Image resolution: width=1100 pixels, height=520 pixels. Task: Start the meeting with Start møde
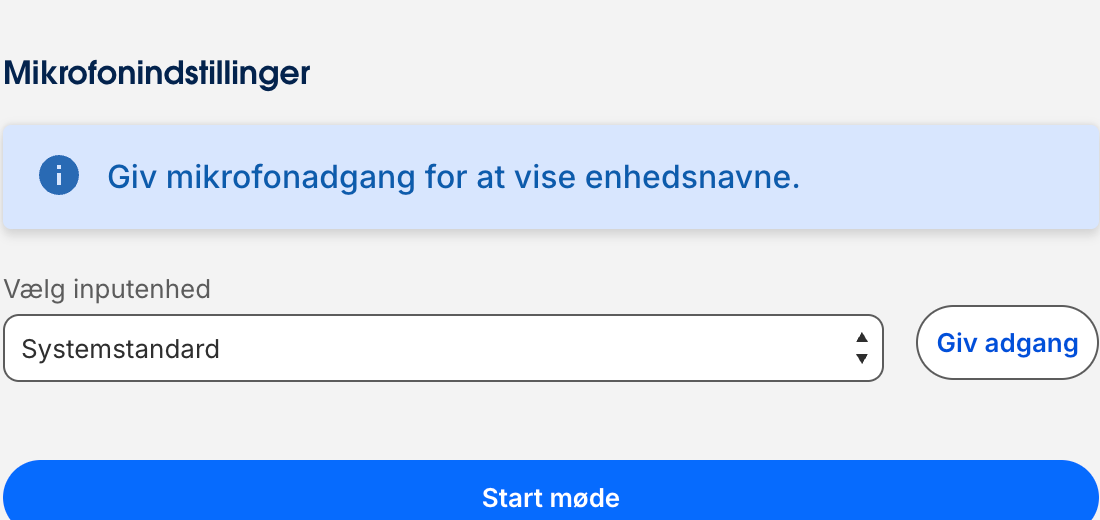tap(550, 497)
